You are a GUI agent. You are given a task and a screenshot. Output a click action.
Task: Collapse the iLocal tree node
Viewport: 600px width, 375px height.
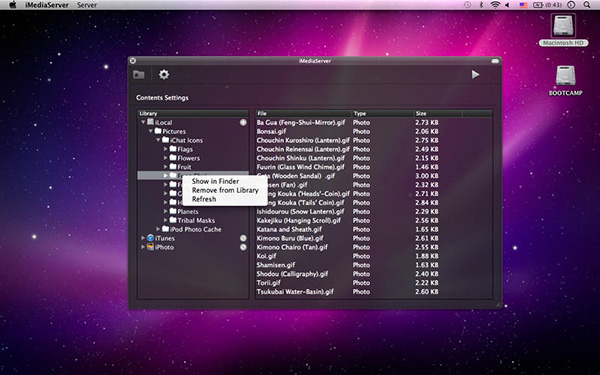click(x=143, y=122)
